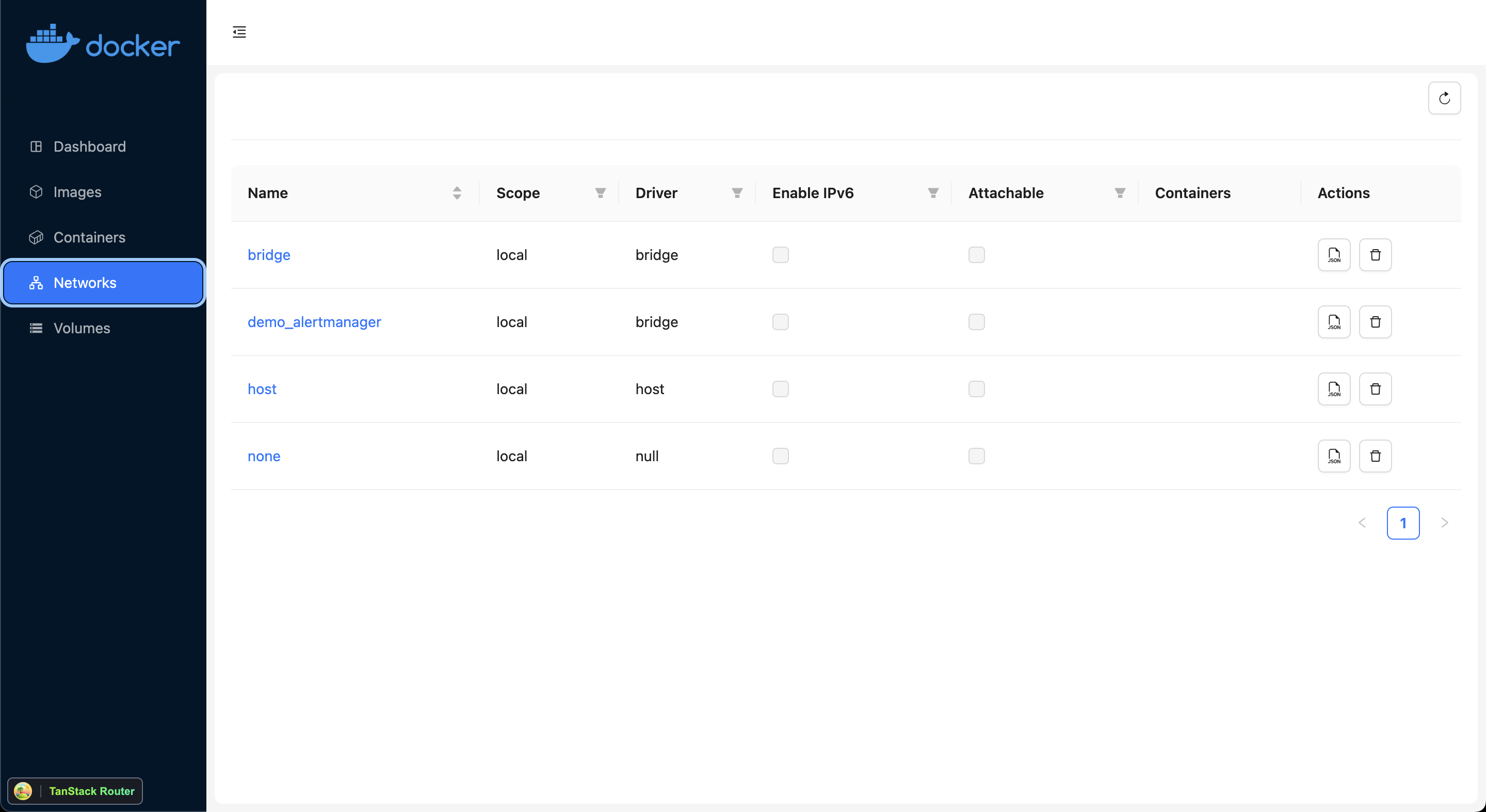Image resolution: width=1486 pixels, height=812 pixels.
Task: Delete the demo_alertmanager network
Action: pyautogui.click(x=1375, y=322)
